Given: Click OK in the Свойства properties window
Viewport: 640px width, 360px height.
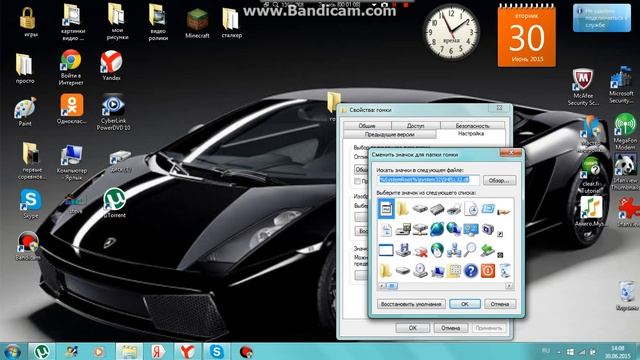Looking at the screenshot, I should point(413,328).
